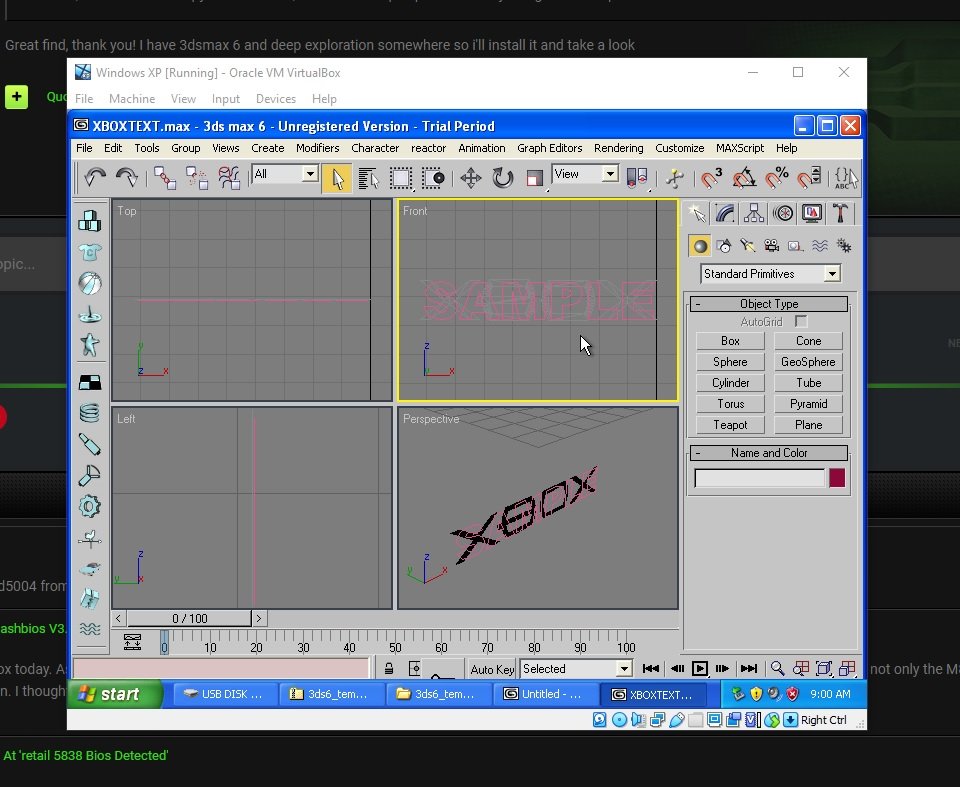Toggle the Angle Snap icon
Image resolution: width=960 pixels, height=787 pixels.
pos(744,178)
